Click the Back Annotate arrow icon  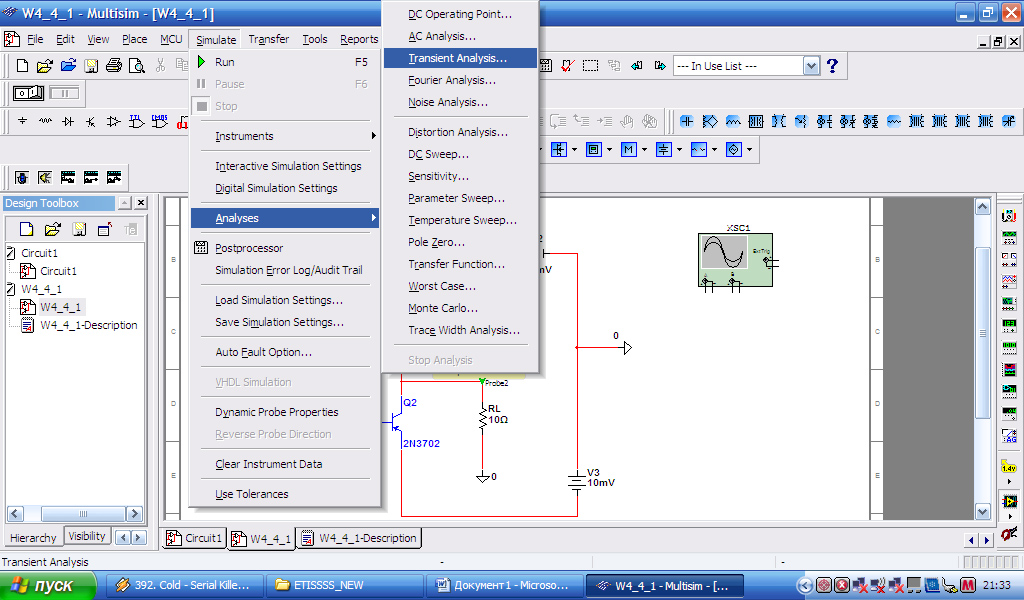point(637,66)
